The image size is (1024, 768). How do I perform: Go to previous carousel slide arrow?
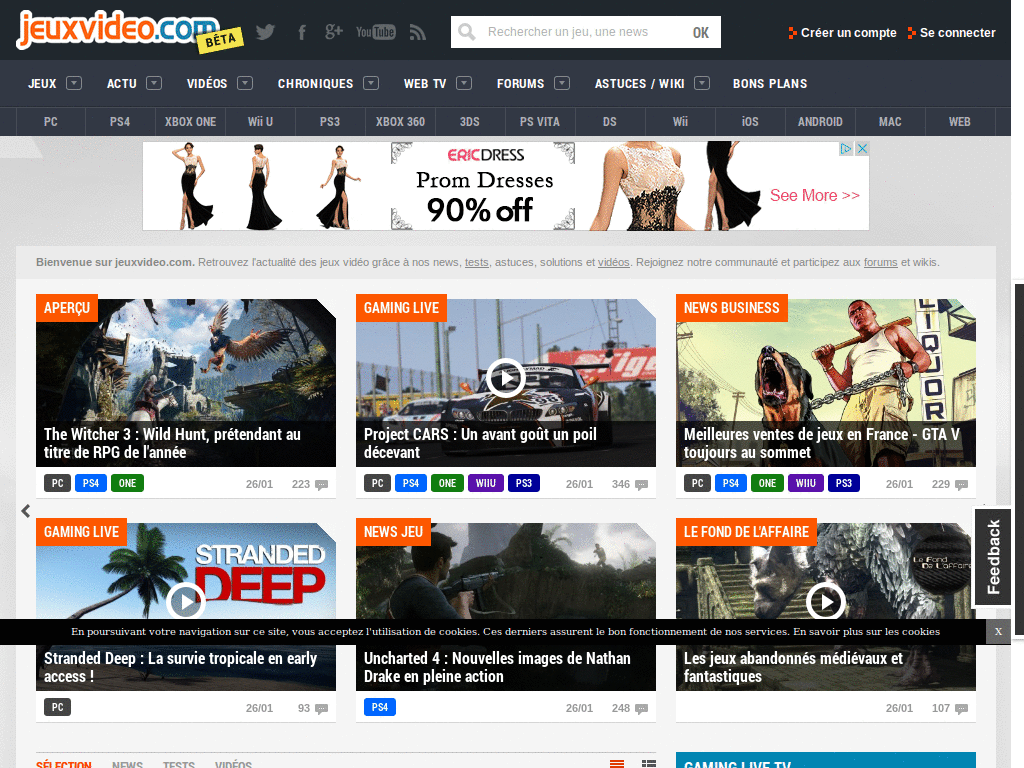[x=25, y=511]
